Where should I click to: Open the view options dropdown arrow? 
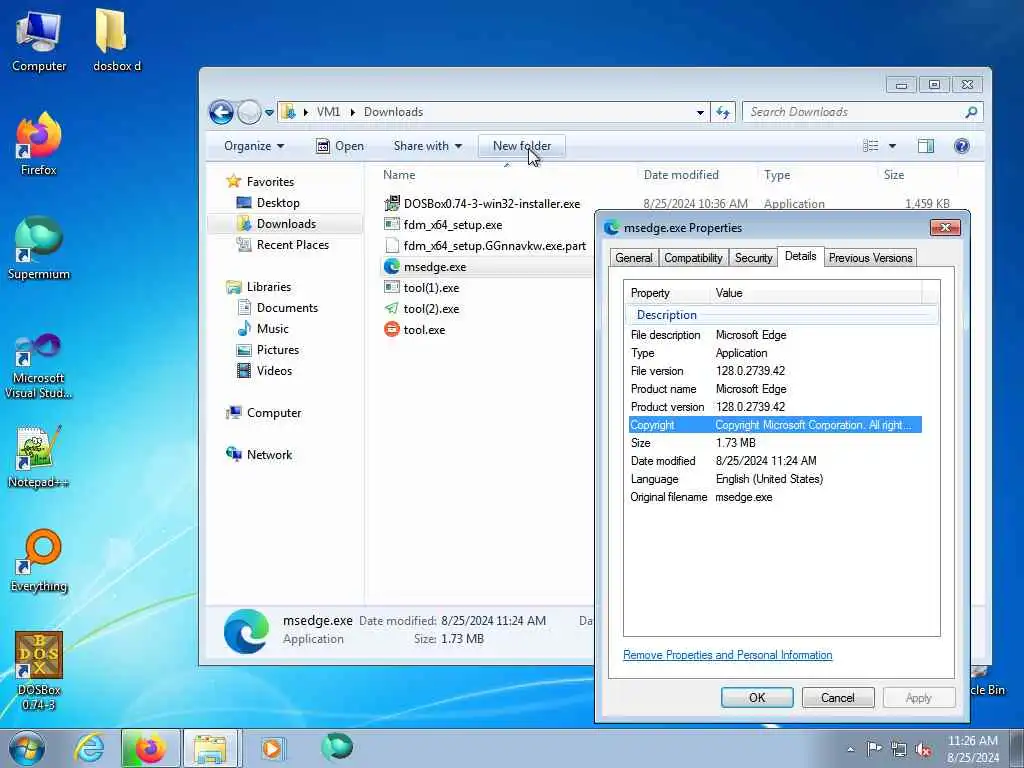coord(892,146)
